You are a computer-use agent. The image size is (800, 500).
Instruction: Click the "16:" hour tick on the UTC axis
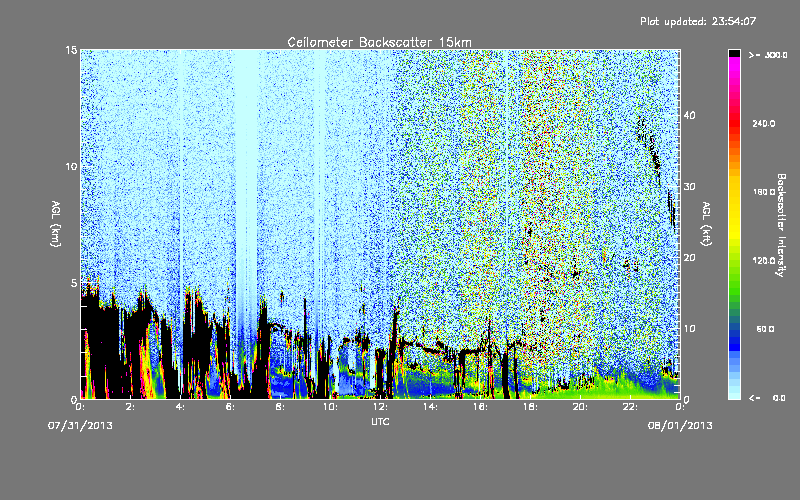(x=480, y=407)
